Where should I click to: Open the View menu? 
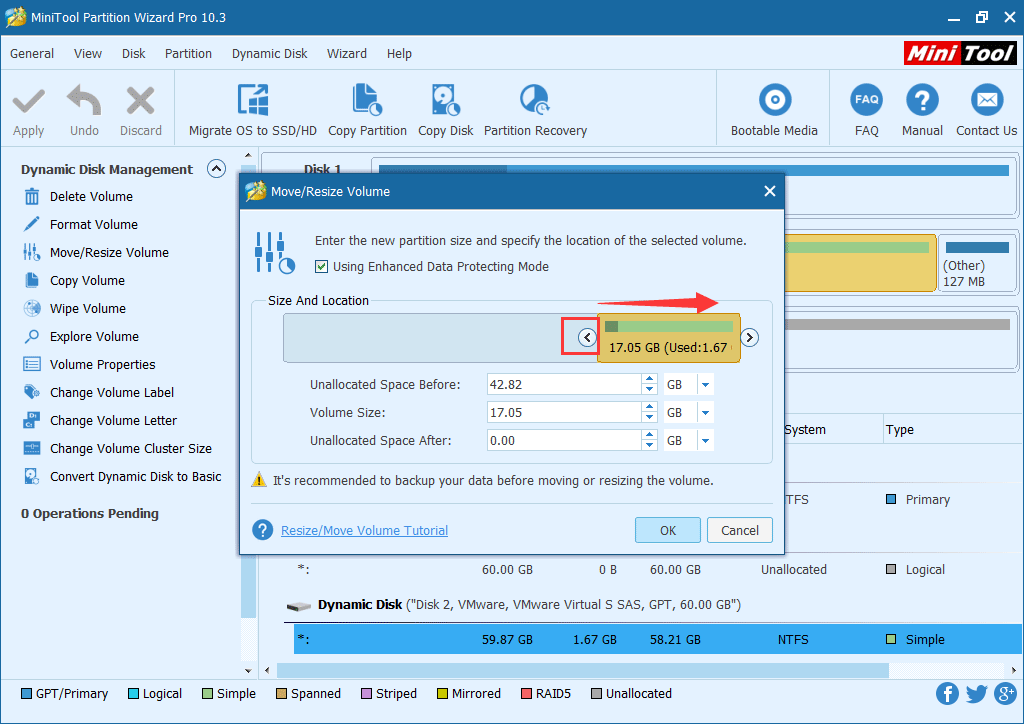click(88, 54)
